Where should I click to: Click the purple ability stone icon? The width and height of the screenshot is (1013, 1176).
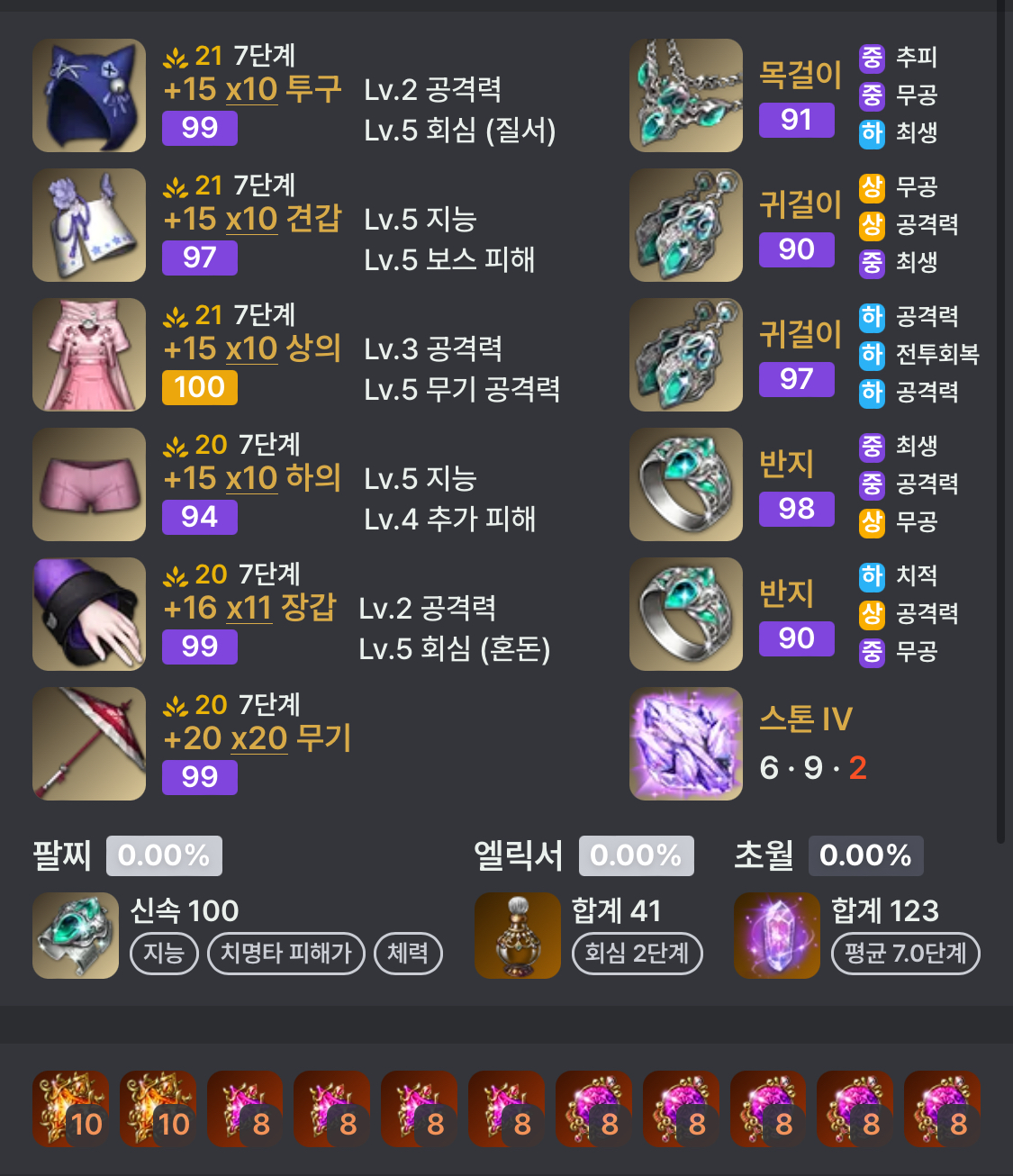tap(686, 744)
